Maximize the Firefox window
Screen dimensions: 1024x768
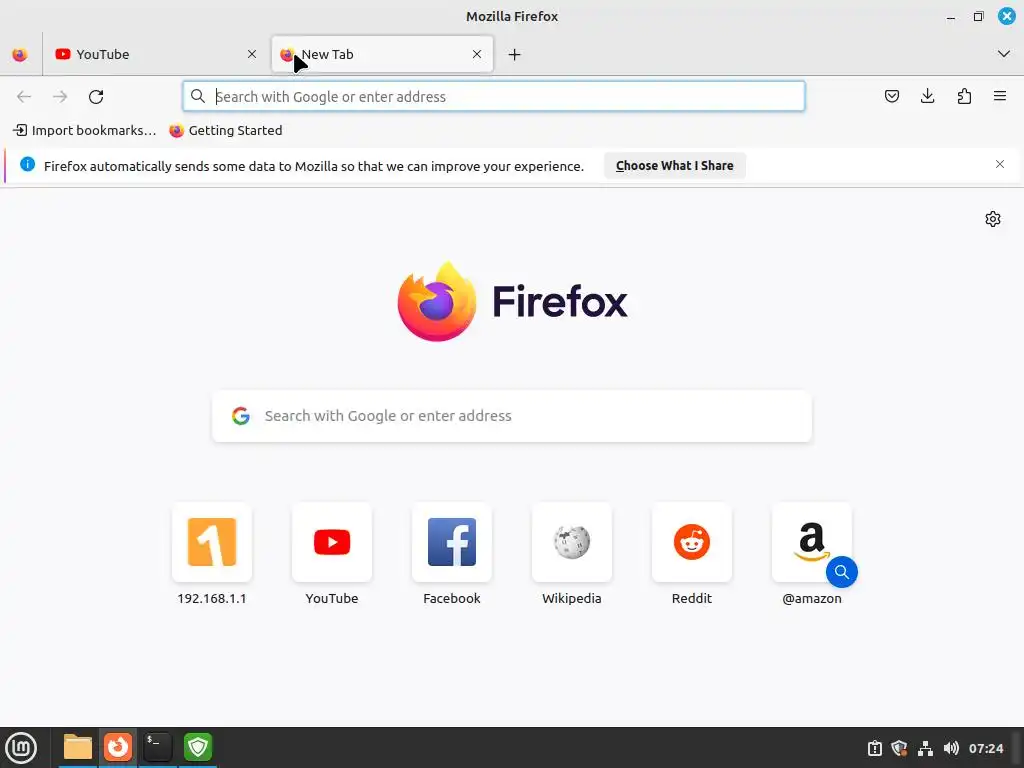pyautogui.click(x=978, y=16)
